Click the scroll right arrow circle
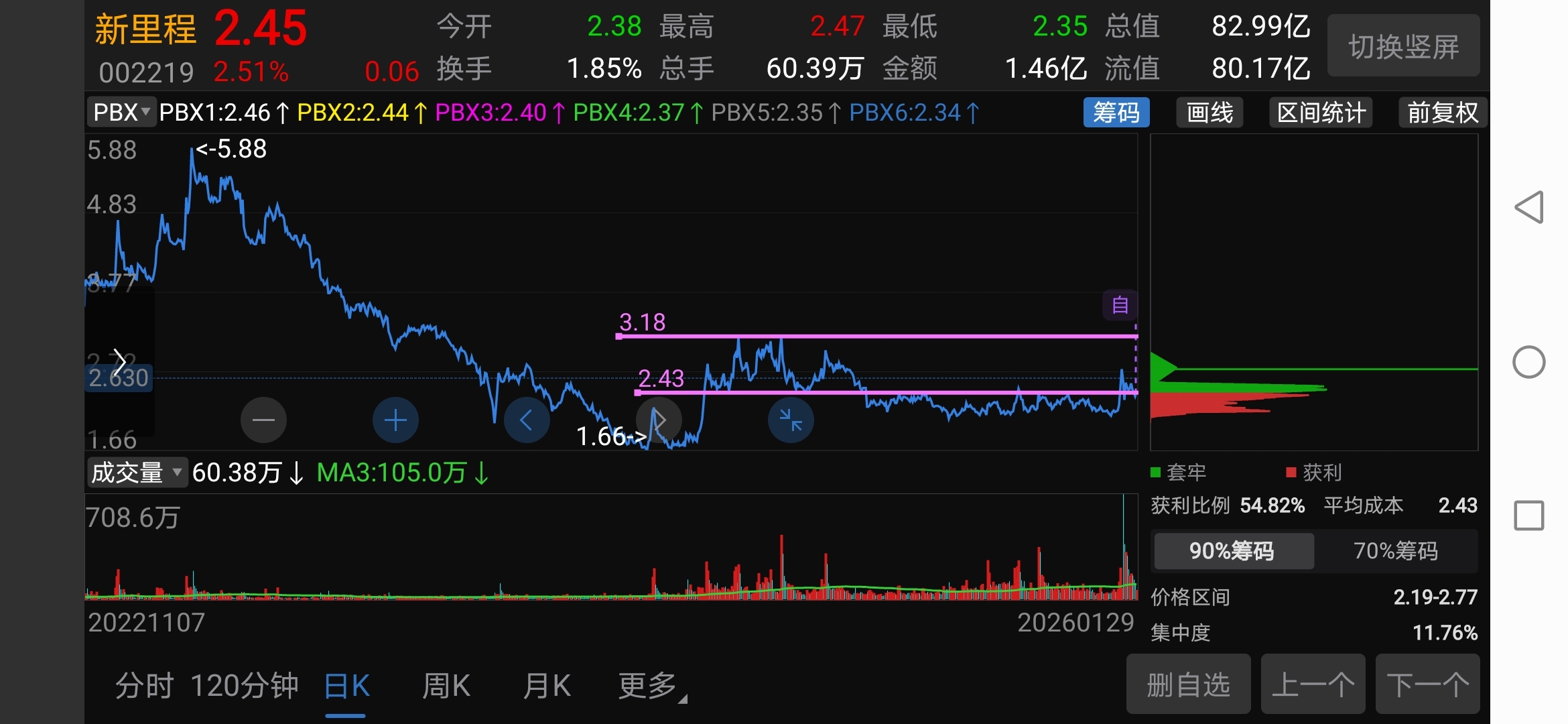1568x724 pixels. 659,420
